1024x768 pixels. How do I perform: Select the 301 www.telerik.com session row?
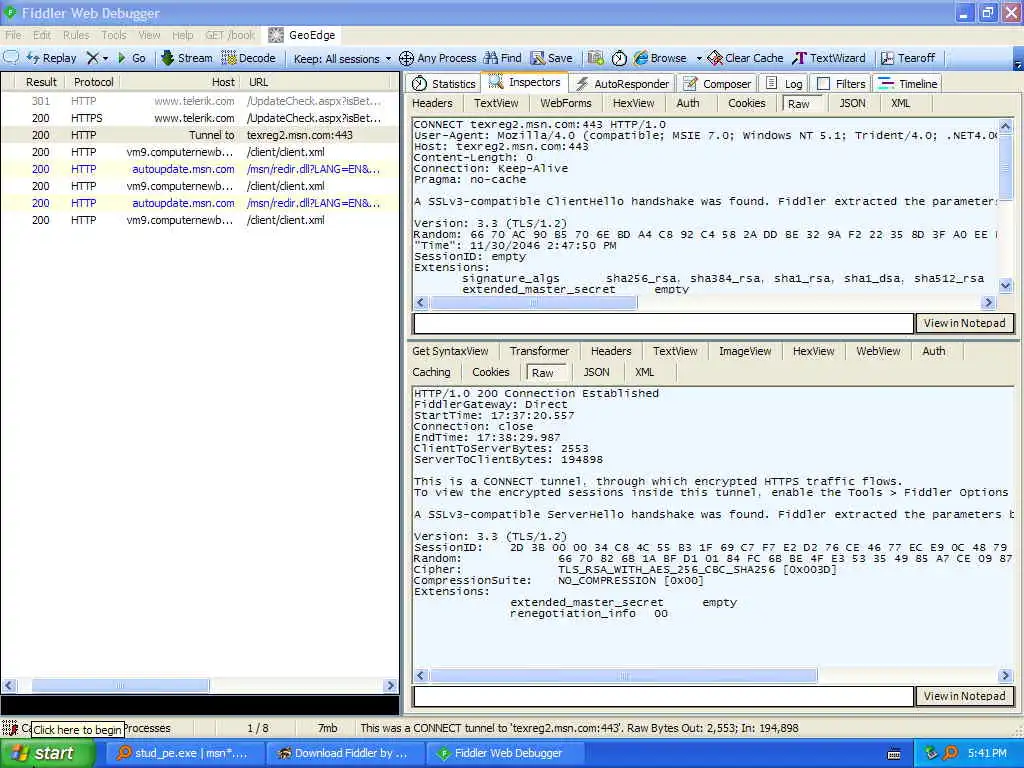pos(200,101)
